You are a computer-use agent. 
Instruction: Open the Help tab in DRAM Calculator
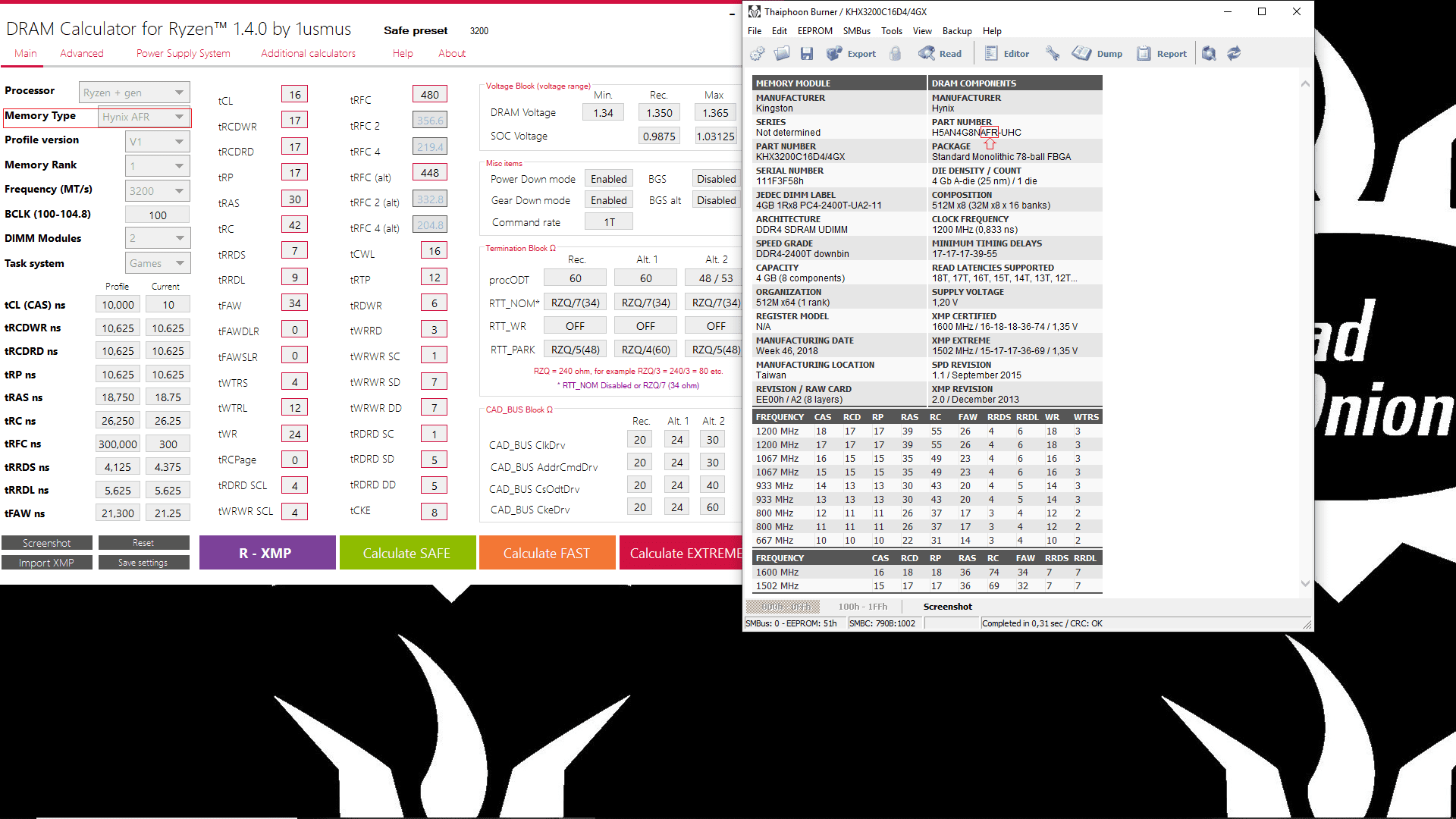403,53
